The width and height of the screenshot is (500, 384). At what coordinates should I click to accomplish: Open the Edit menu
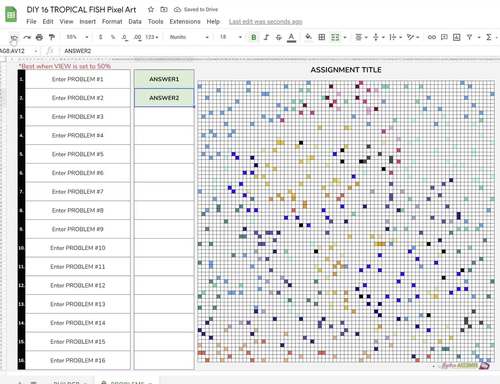48,22
